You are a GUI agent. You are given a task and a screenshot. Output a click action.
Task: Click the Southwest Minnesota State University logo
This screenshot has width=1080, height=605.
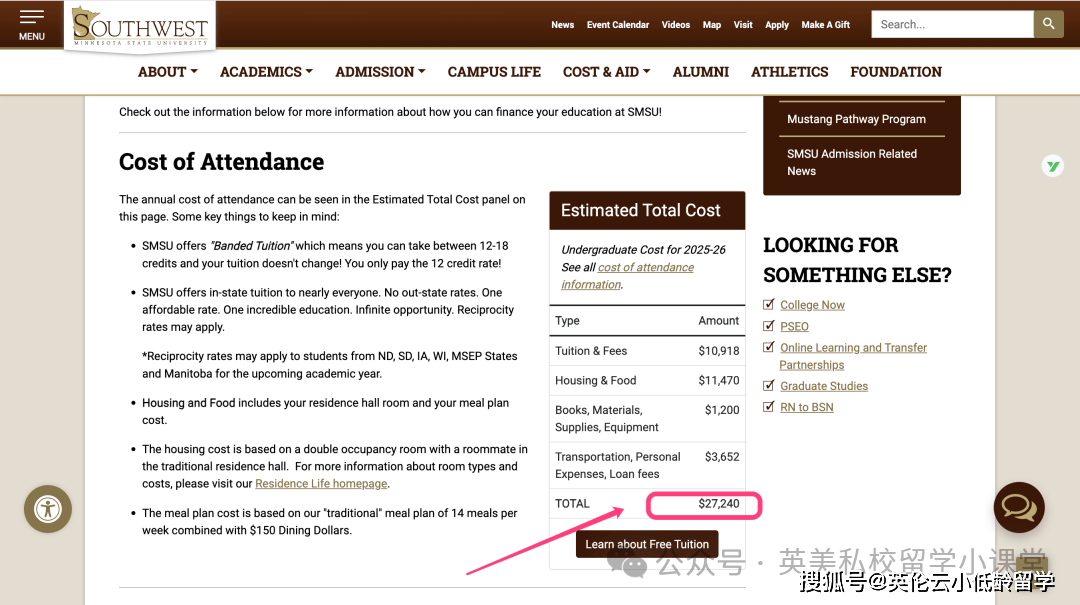tap(140, 26)
